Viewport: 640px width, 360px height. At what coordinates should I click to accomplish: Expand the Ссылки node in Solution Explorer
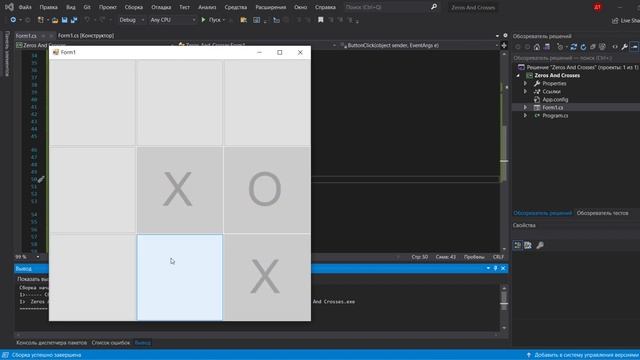[x=525, y=91]
